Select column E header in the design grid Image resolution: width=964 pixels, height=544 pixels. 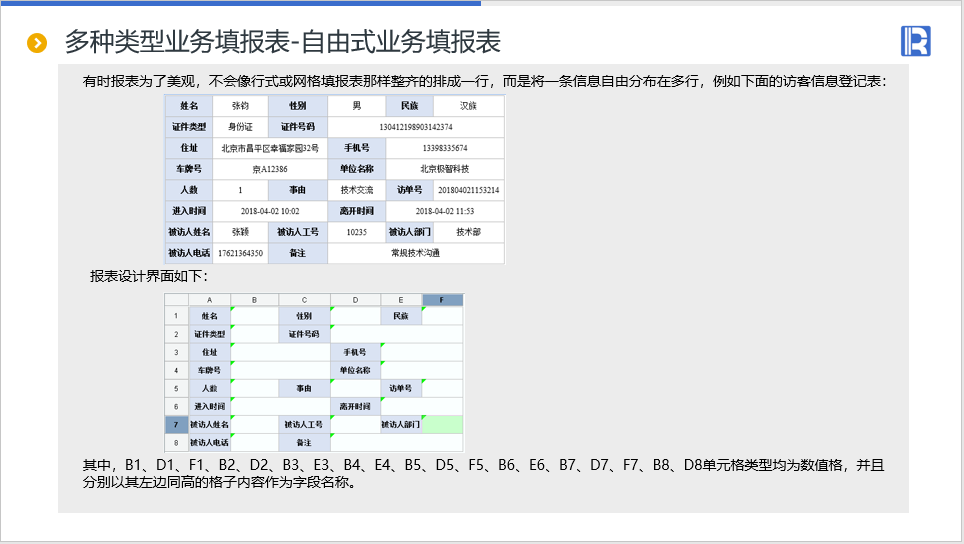(x=401, y=300)
